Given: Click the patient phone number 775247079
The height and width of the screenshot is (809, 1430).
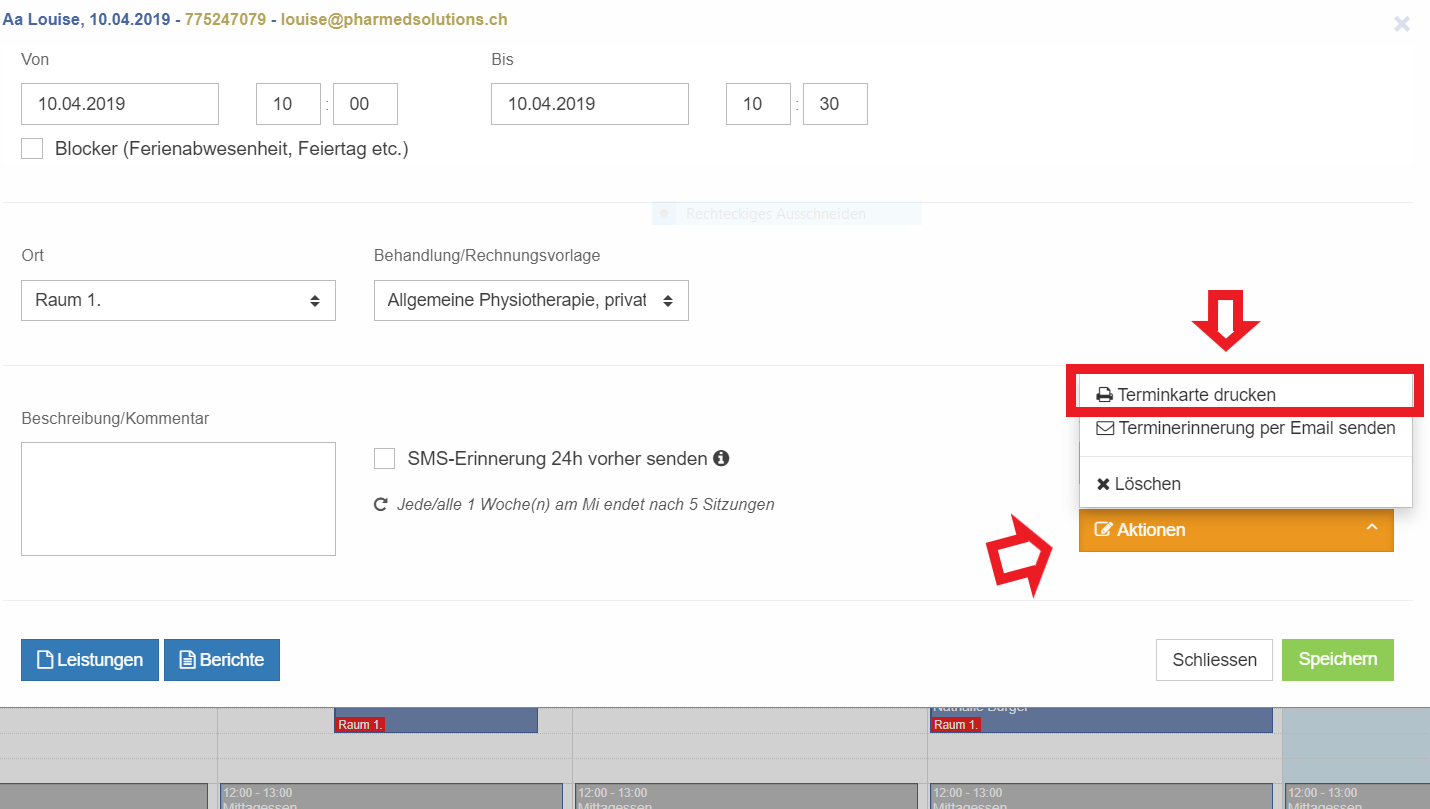Looking at the screenshot, I should 225,19.
